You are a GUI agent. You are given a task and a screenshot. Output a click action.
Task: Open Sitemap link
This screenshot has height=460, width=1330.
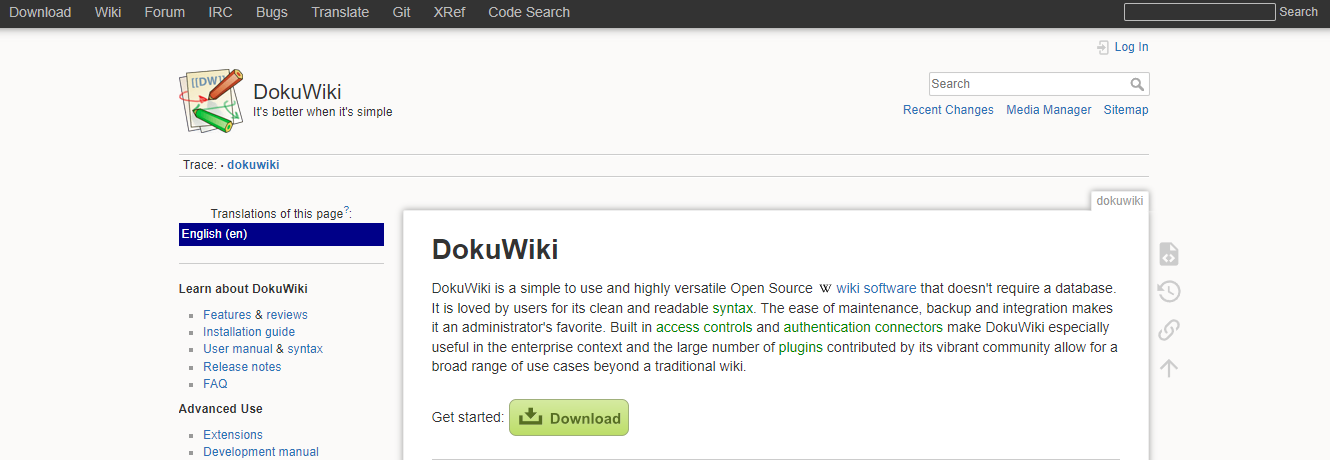point(1126,110)
